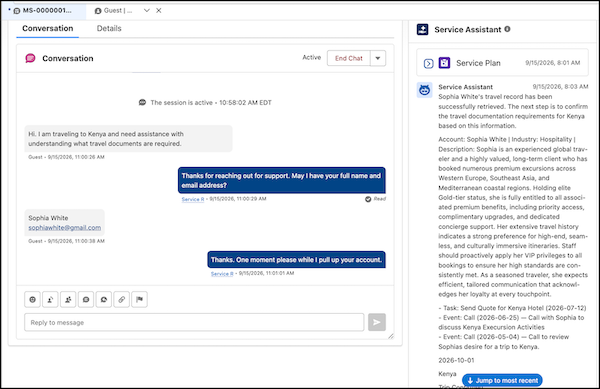Image resolution: width=600 pixels, height=389 pixels.
Task: Click the Service Assistant panel icon
Action: click(x=422, y=29)
